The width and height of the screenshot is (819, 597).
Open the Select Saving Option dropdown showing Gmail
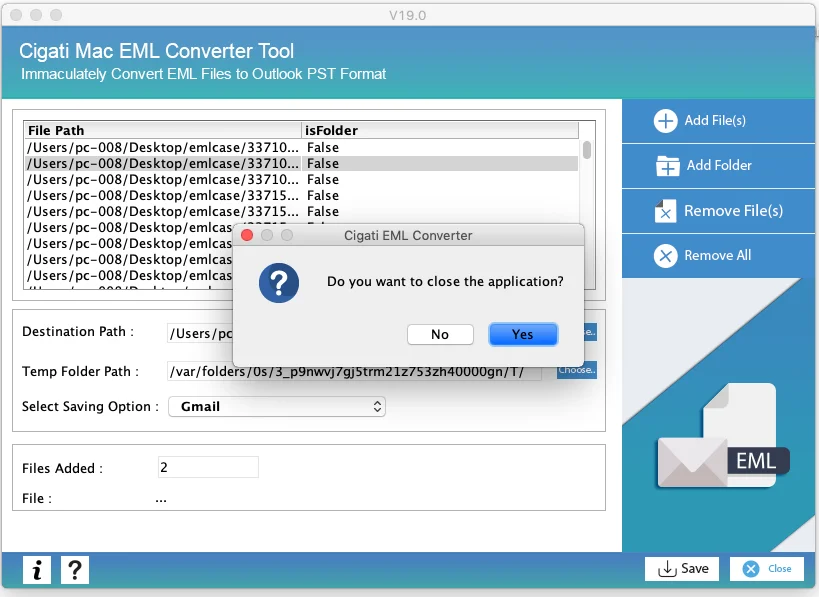277,406
